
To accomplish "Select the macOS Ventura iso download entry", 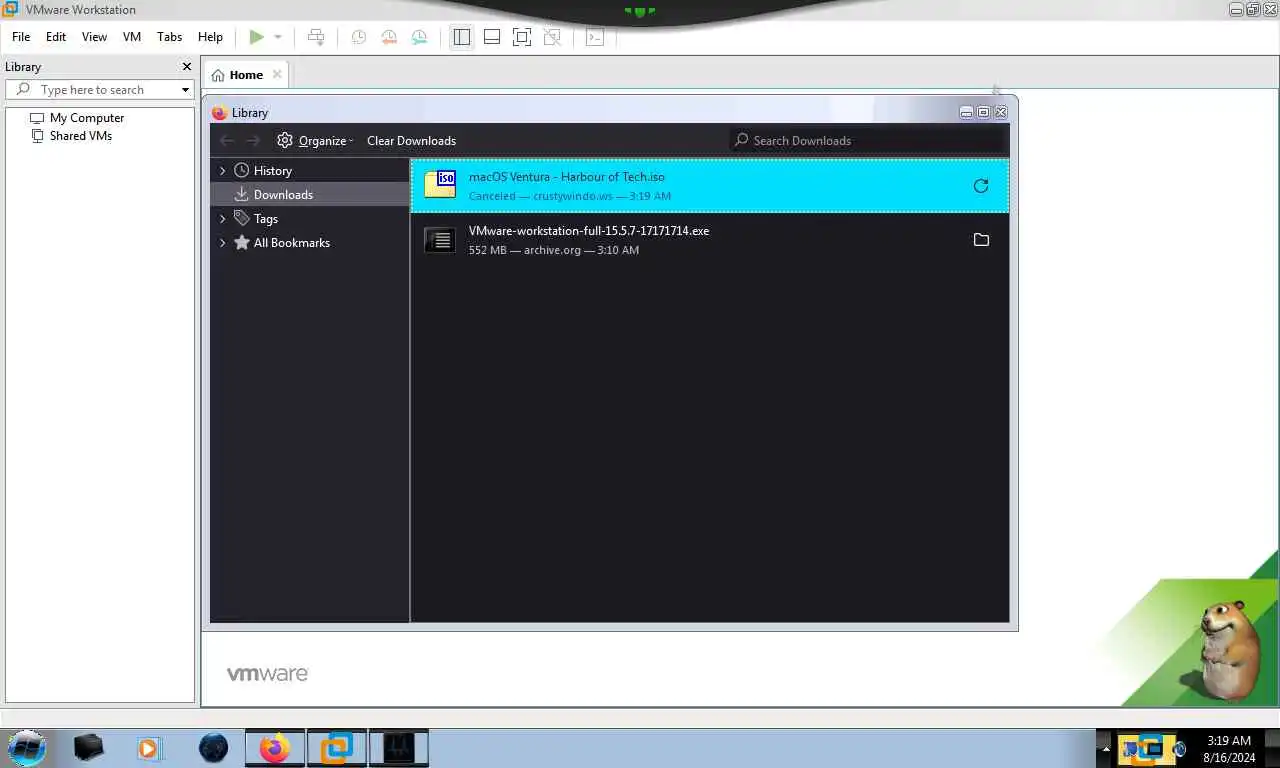I will pos(709,186).
